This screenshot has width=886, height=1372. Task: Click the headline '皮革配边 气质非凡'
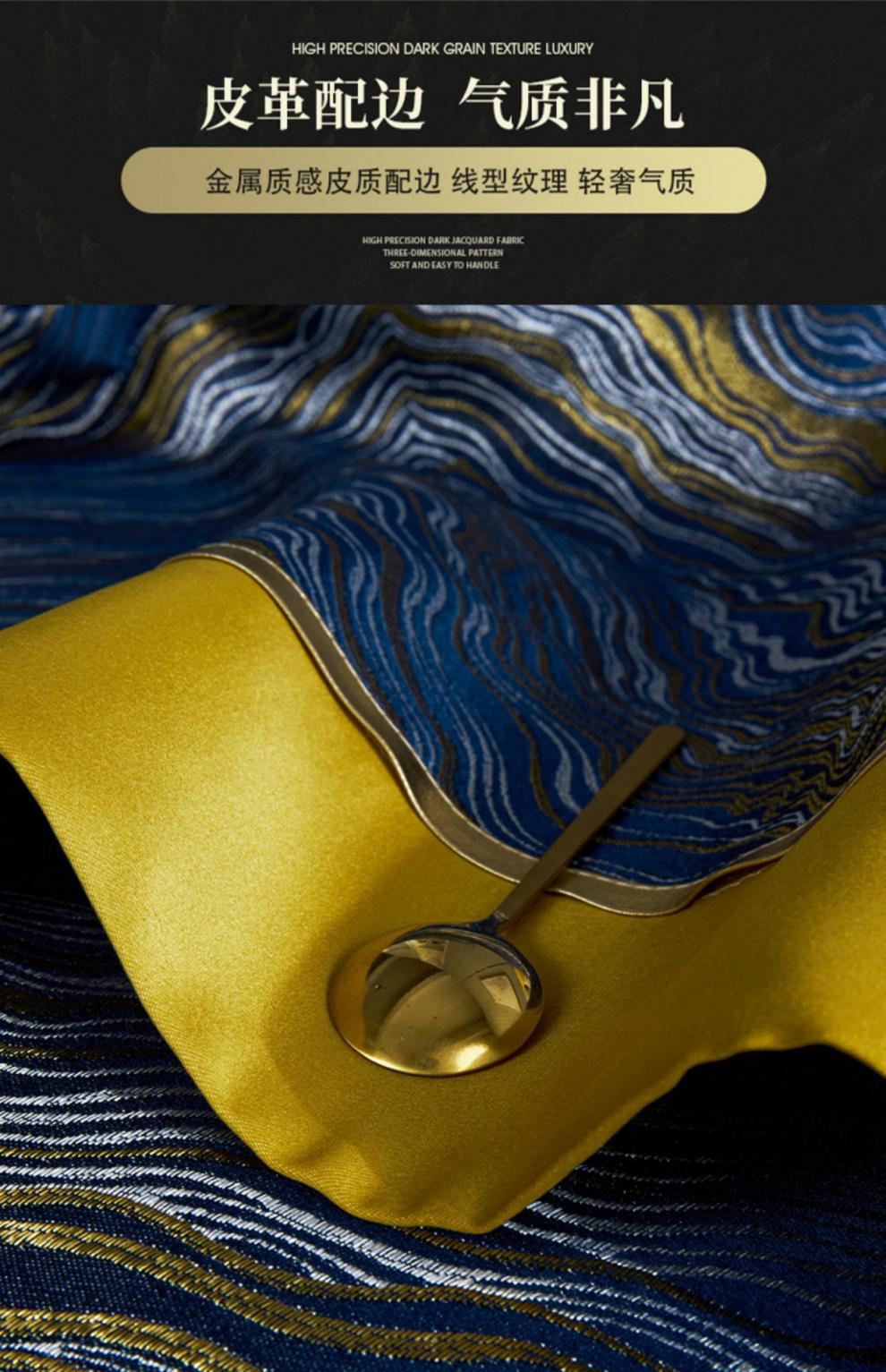click(x=442, y=105)
